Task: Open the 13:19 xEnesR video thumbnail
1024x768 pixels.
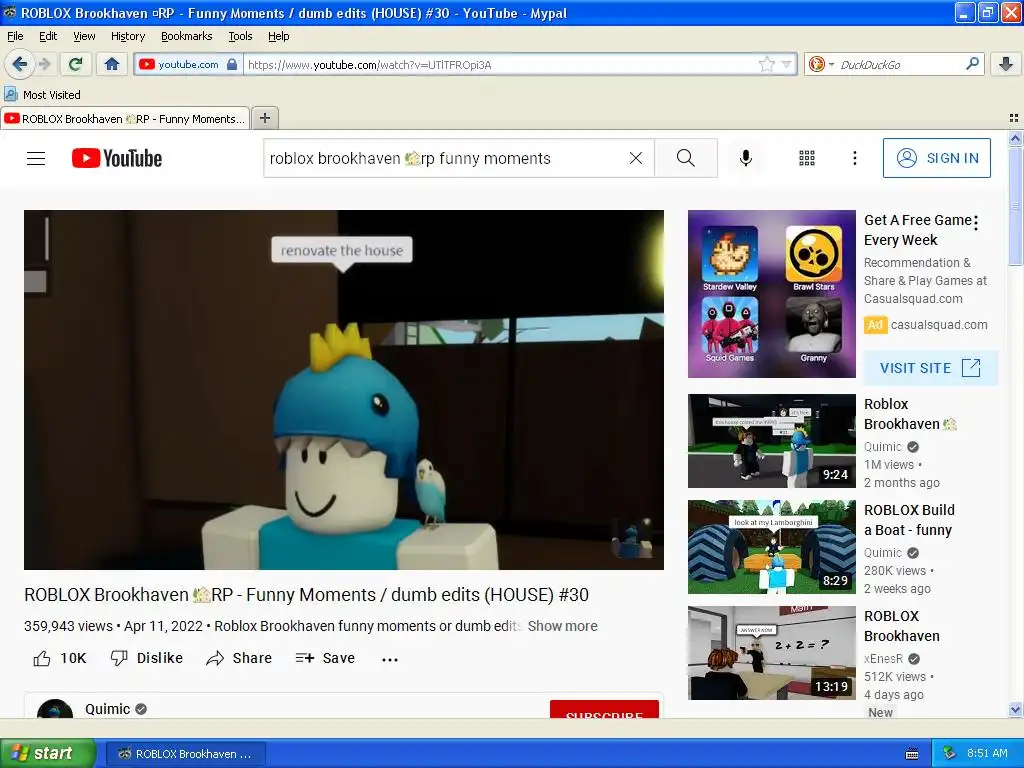Action: 771,653
